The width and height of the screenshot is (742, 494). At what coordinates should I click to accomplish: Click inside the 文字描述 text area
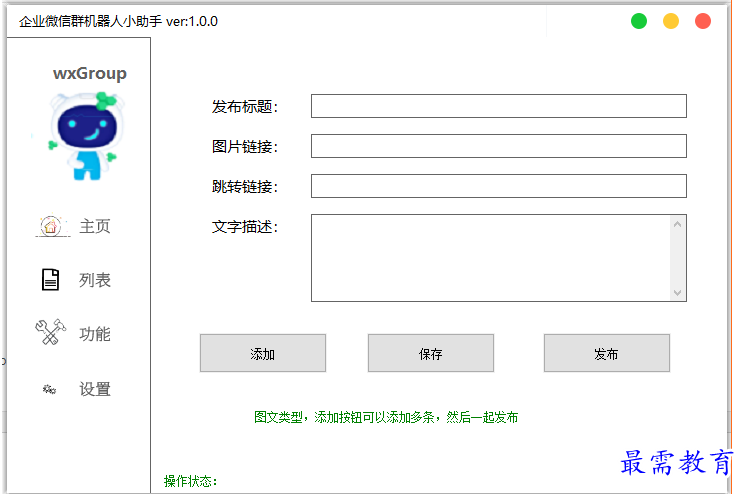[x=491, y=258]
